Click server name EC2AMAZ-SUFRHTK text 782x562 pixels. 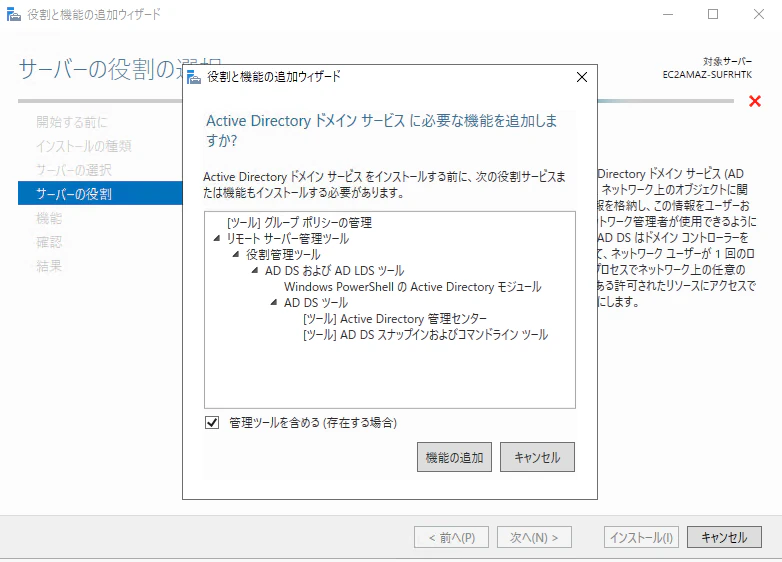707,75
